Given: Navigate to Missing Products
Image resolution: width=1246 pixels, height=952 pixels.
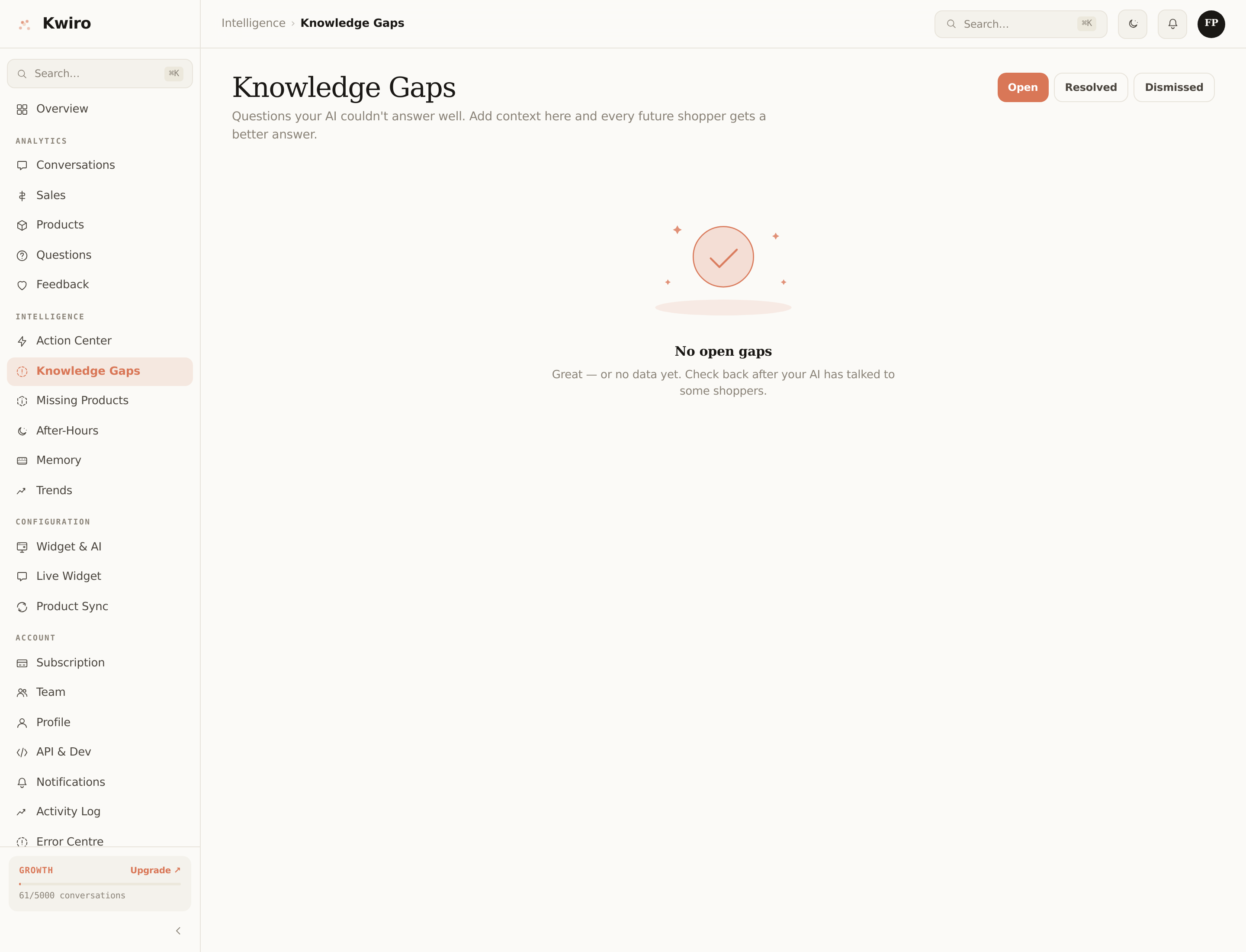Looking at the screenshot, I should pyautogui.click(x=100, y=401).
